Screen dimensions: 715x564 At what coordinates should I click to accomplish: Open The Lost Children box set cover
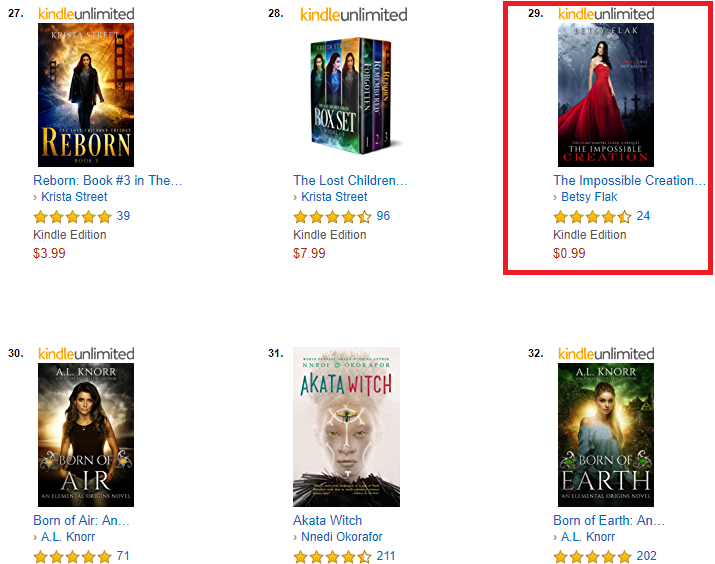pos(351,95)
